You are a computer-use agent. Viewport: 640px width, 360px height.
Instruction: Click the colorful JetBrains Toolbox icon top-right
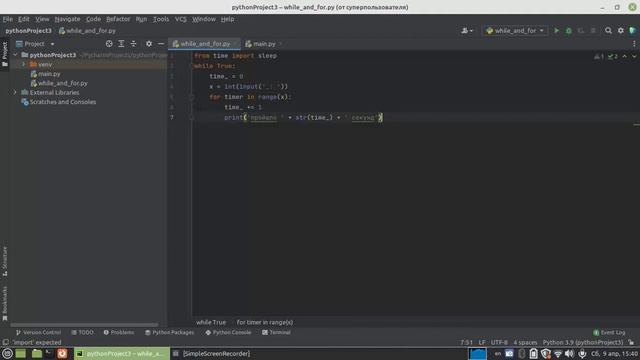point(632,31)
